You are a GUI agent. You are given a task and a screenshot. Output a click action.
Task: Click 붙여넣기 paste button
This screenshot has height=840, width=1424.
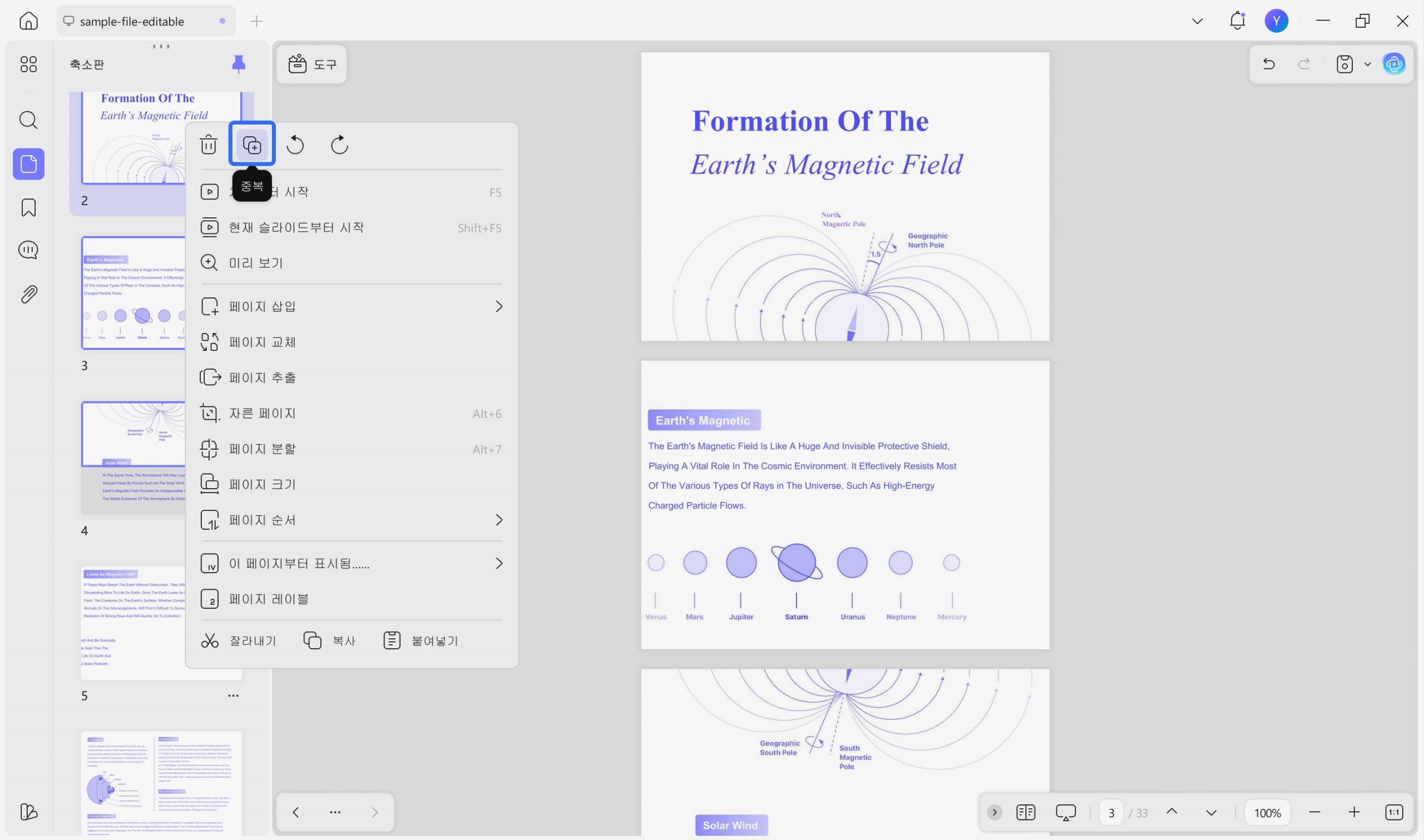tap(421, 641)
